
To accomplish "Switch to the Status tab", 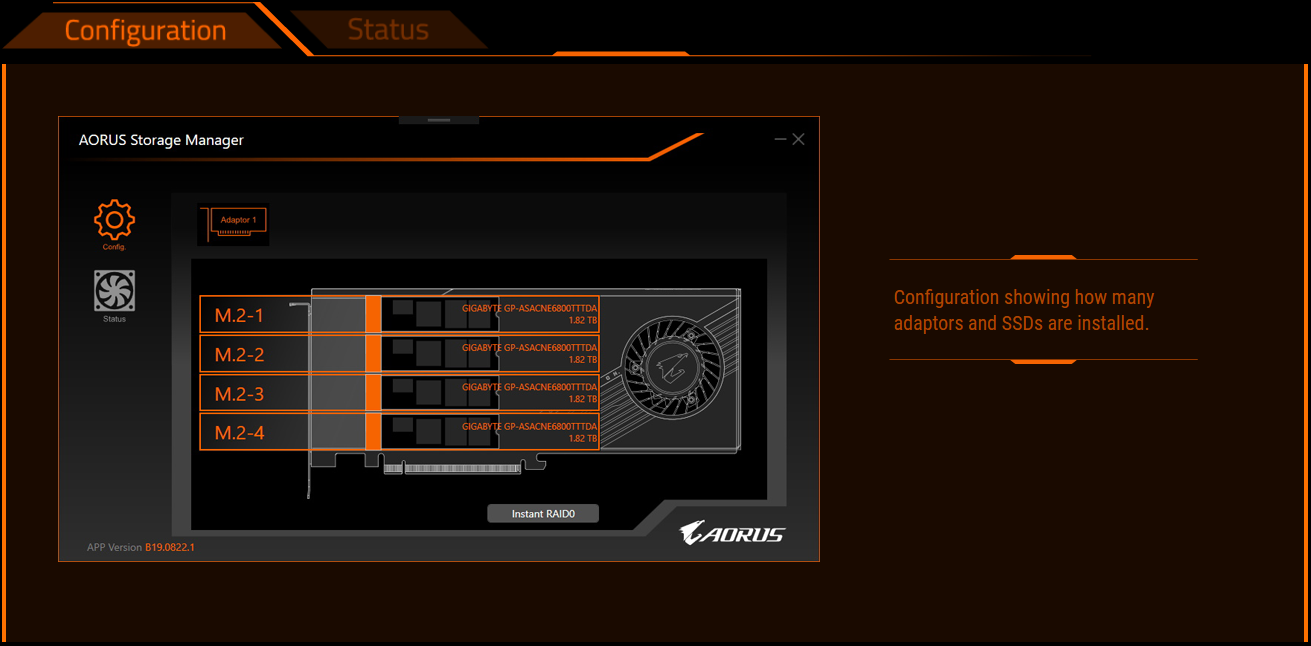I will coord(388,30).
